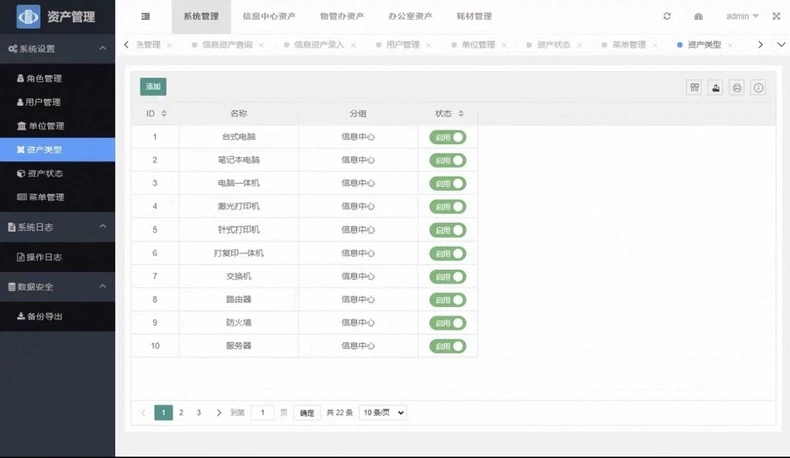
Task: Click the refresh icon in top bar
Action: tap(667, 16)
